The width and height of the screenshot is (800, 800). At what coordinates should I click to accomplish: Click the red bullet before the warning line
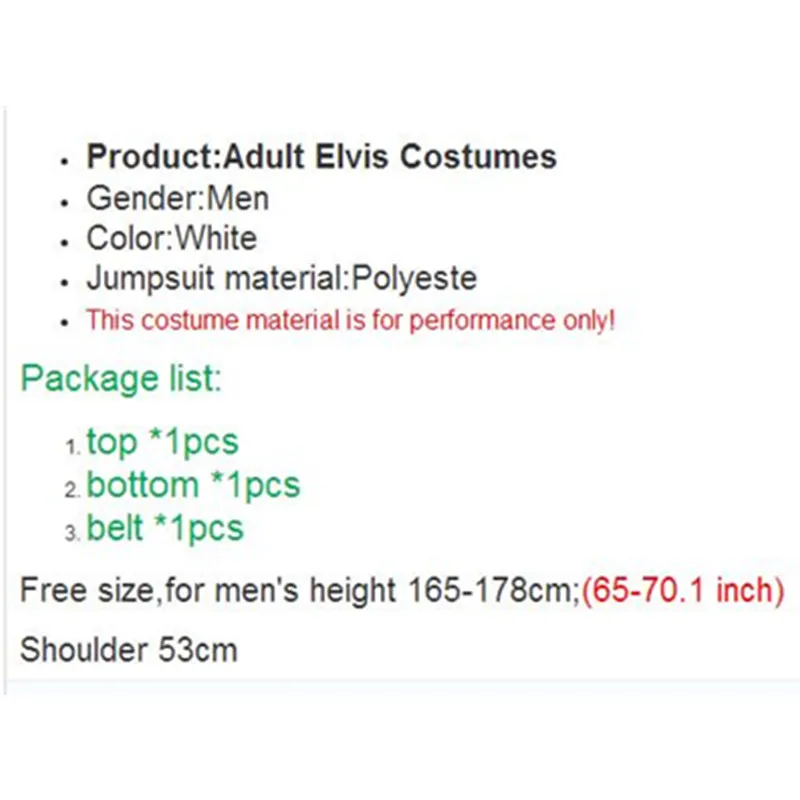coord(66,324)
